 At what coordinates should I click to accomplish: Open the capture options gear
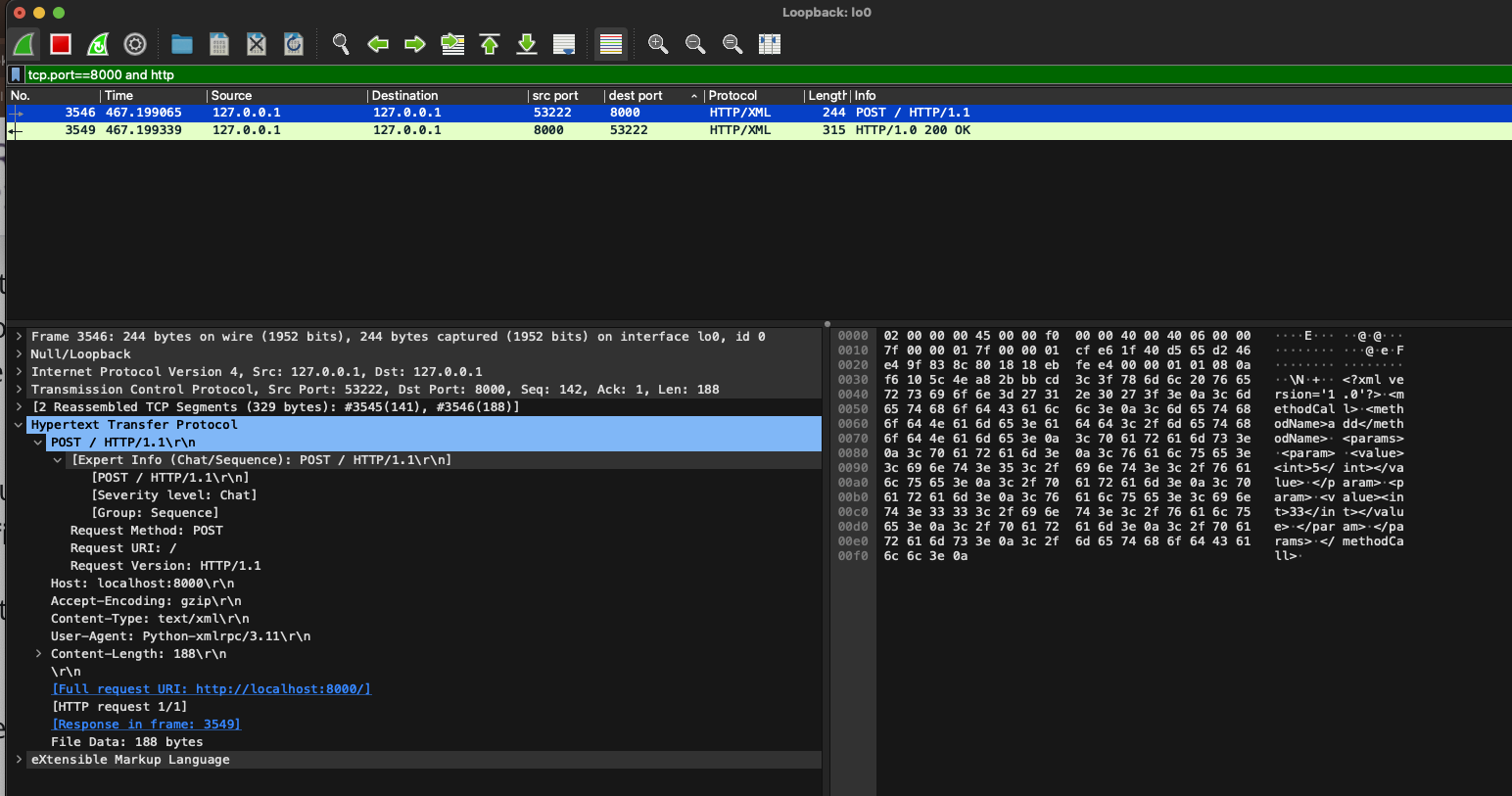[134, 44]
